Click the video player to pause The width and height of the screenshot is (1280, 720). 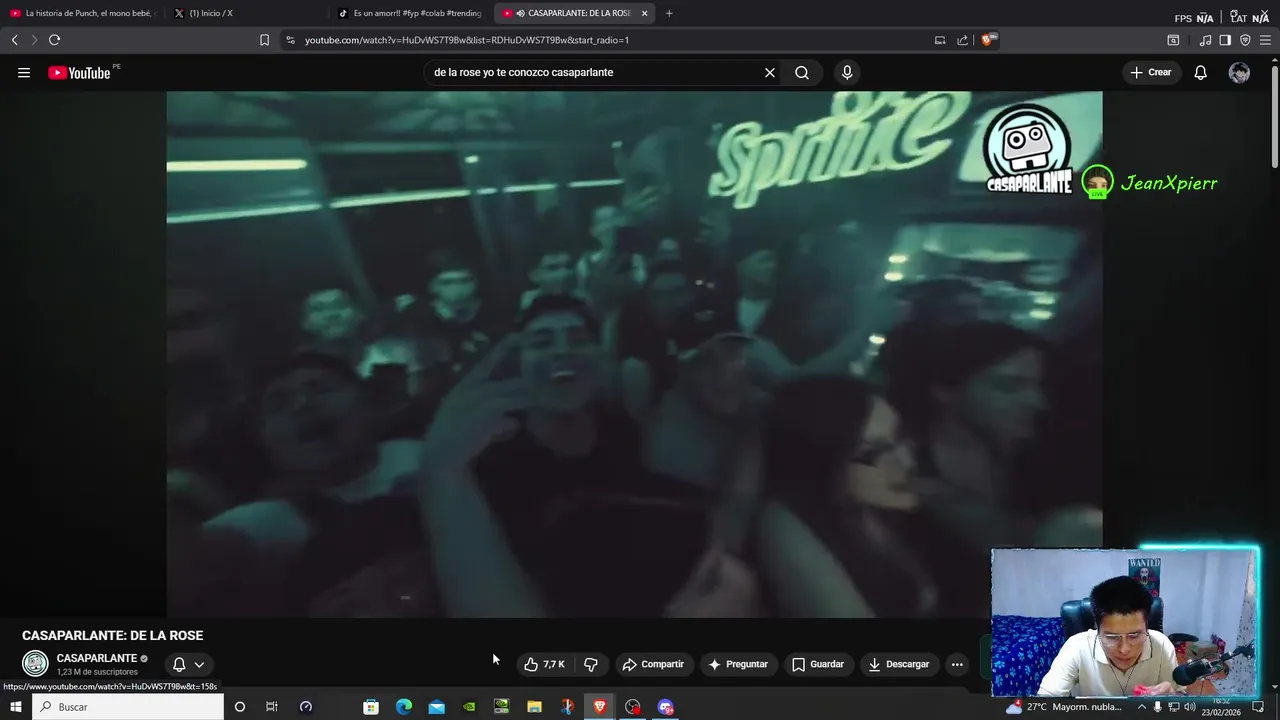634,354
